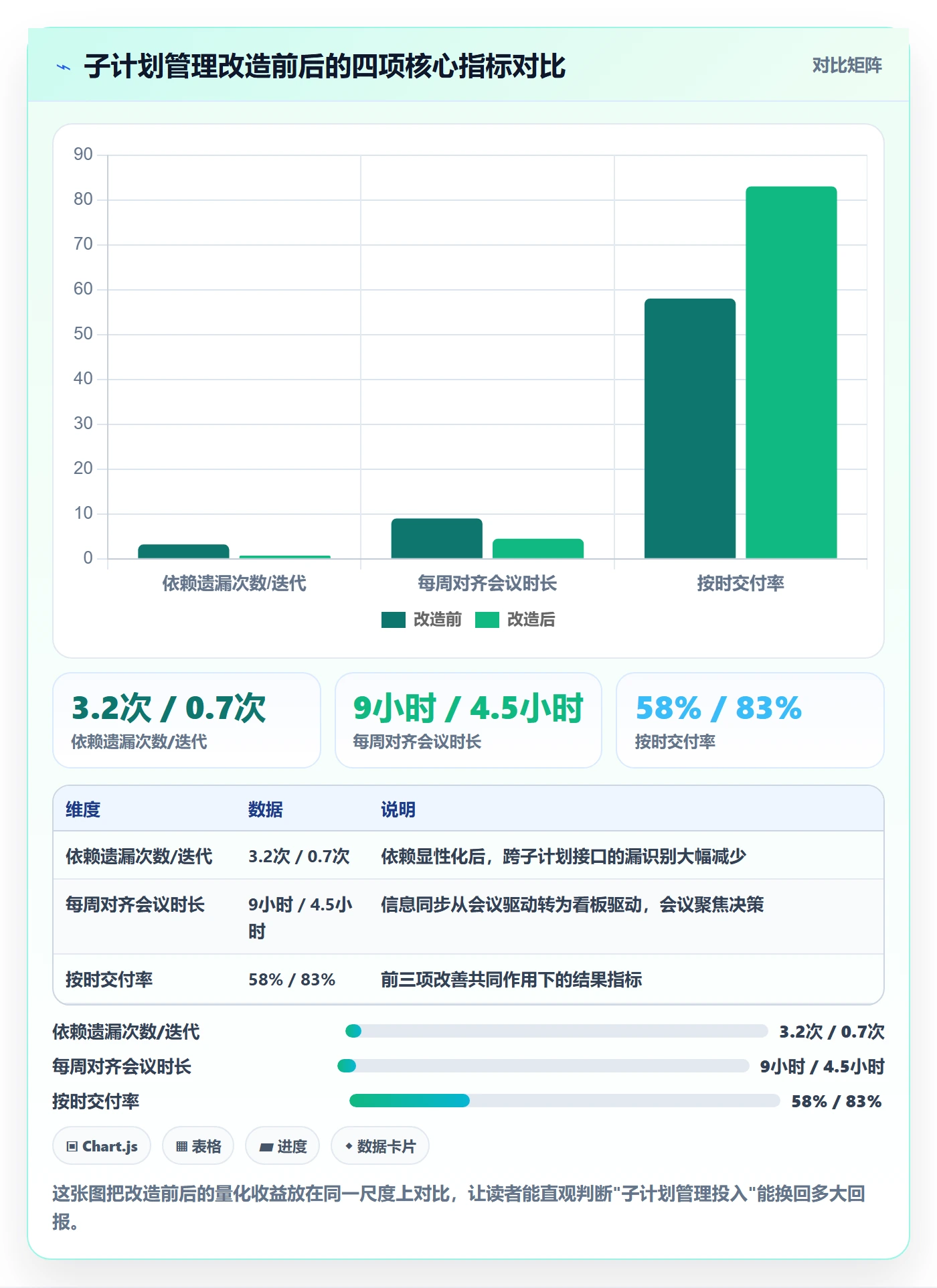This screenshot has height=1288, width=937.
Task: Select the table text 前三项改善共同作用下的结果指标
Action: tap(511, 979)
